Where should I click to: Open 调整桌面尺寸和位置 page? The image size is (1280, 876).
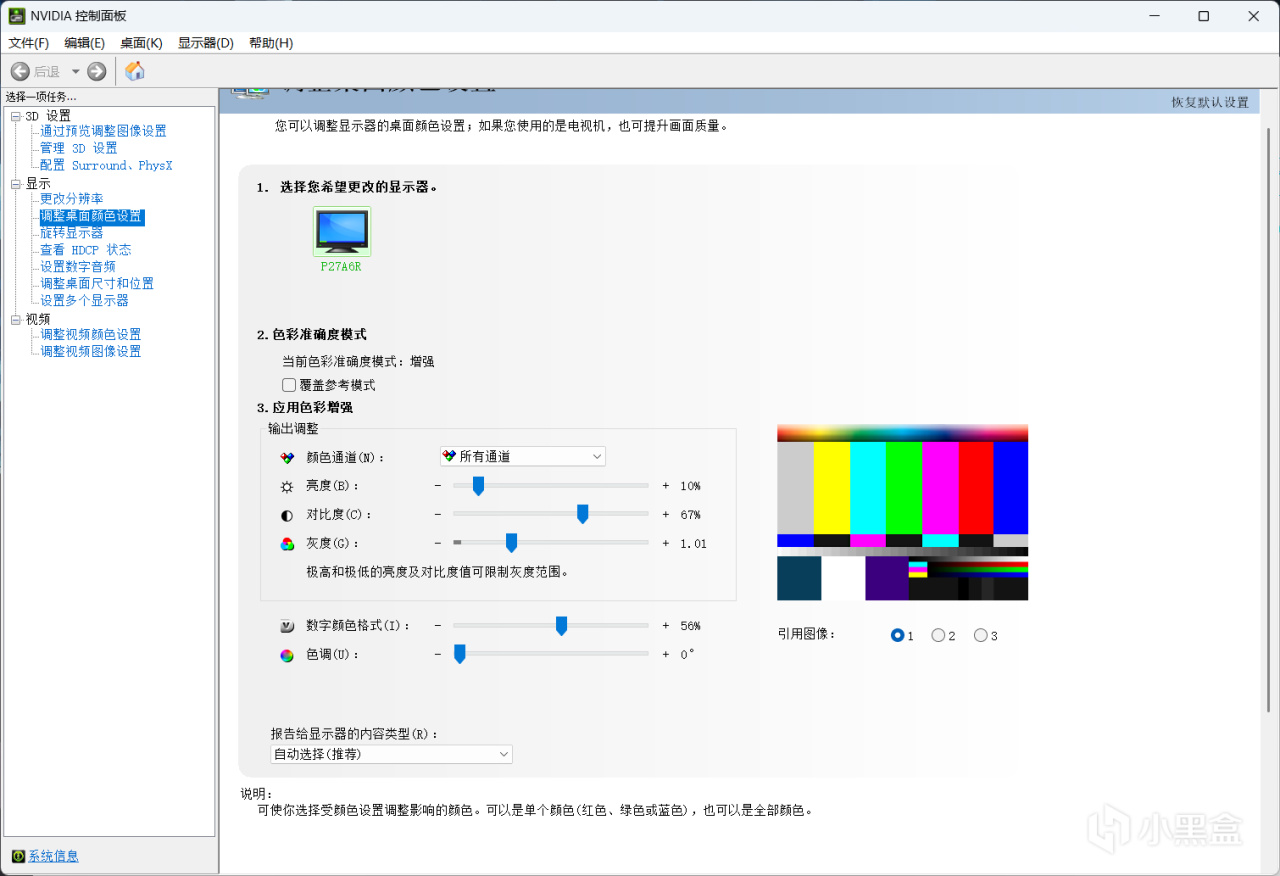coord(97,284)
